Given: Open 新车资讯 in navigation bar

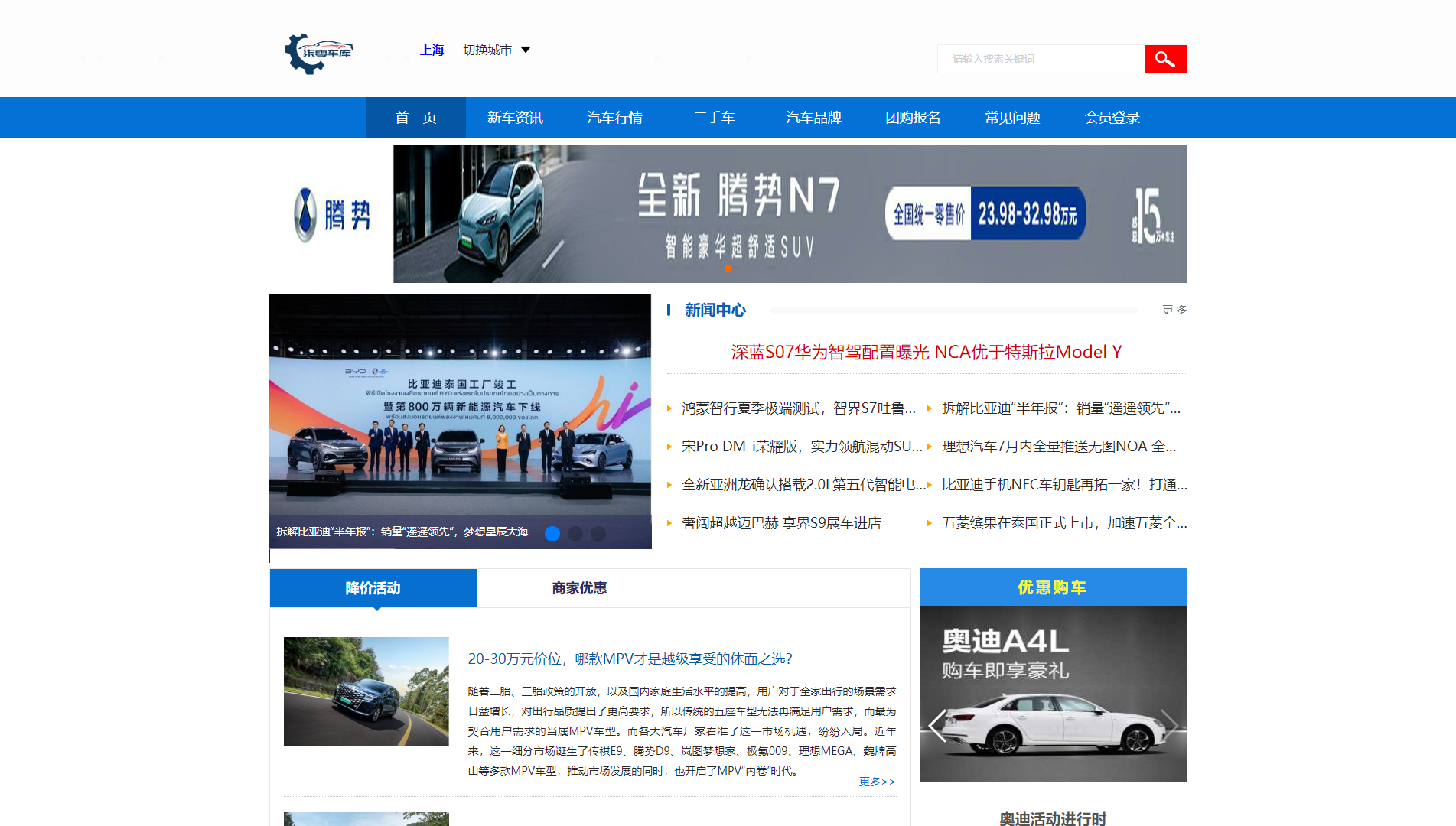Looking at the screenshot, I should (x=515, y=118).
